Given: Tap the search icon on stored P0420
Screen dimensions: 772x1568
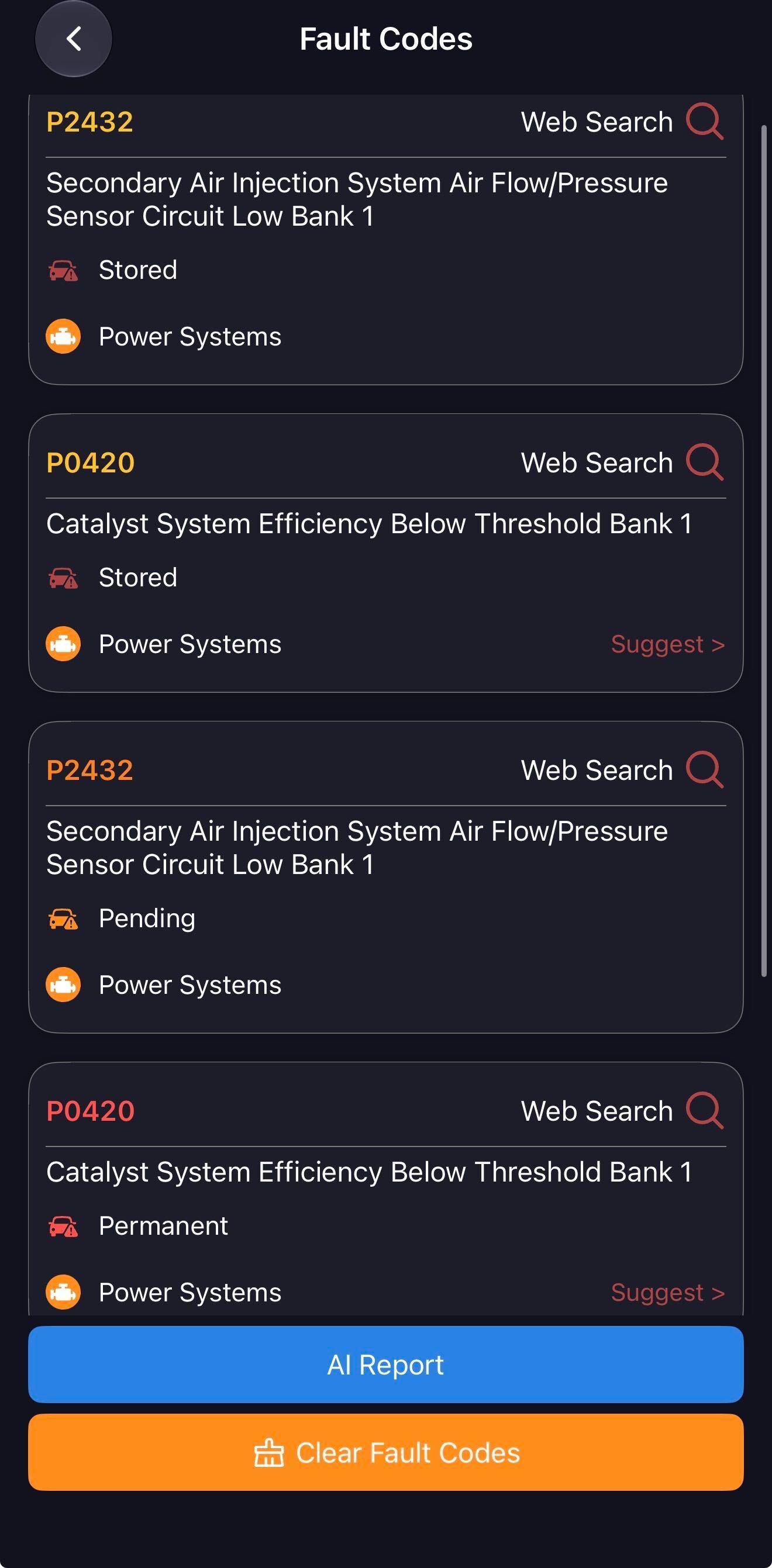Looking at the screenshot, I should coord(704,462).
